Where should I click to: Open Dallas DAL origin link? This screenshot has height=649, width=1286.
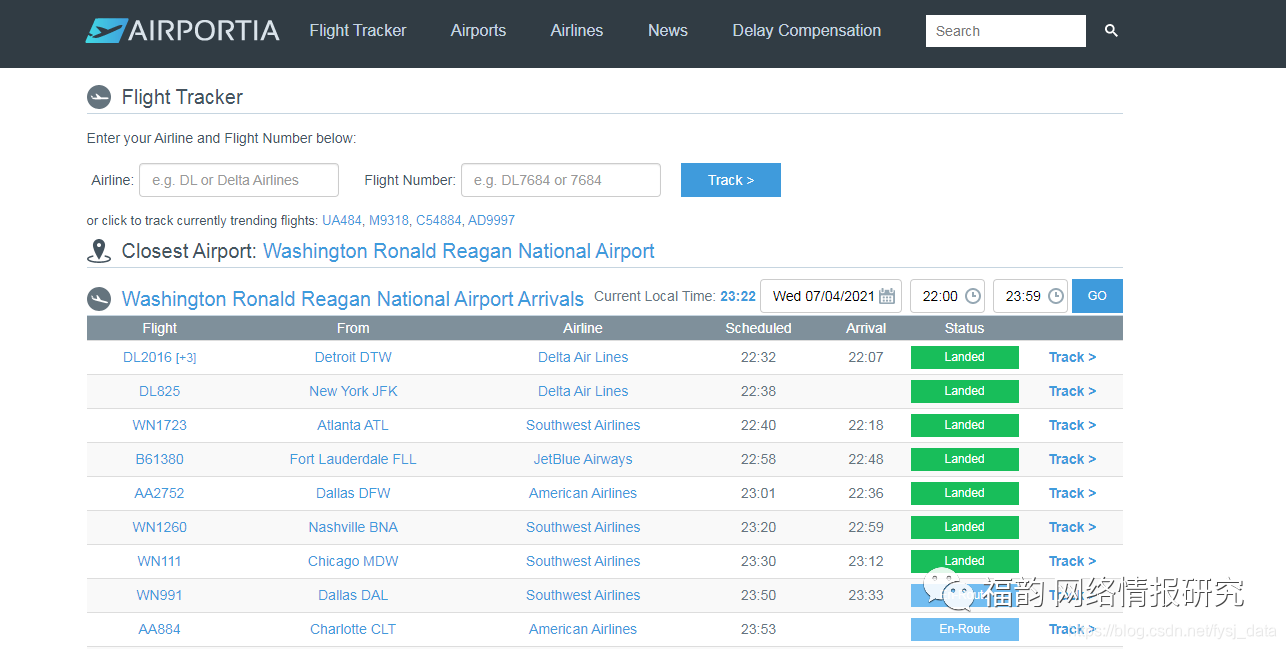353,595
